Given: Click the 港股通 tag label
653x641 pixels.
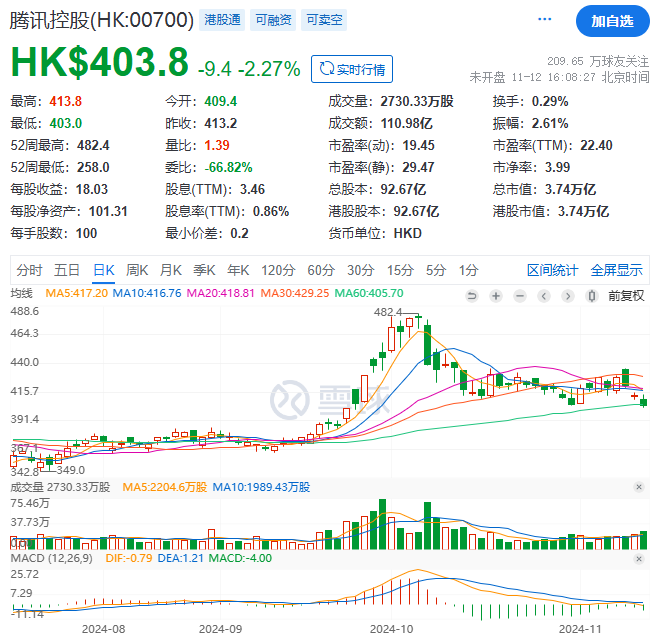Looking at the screenshot, I should [x=222, y=20].
